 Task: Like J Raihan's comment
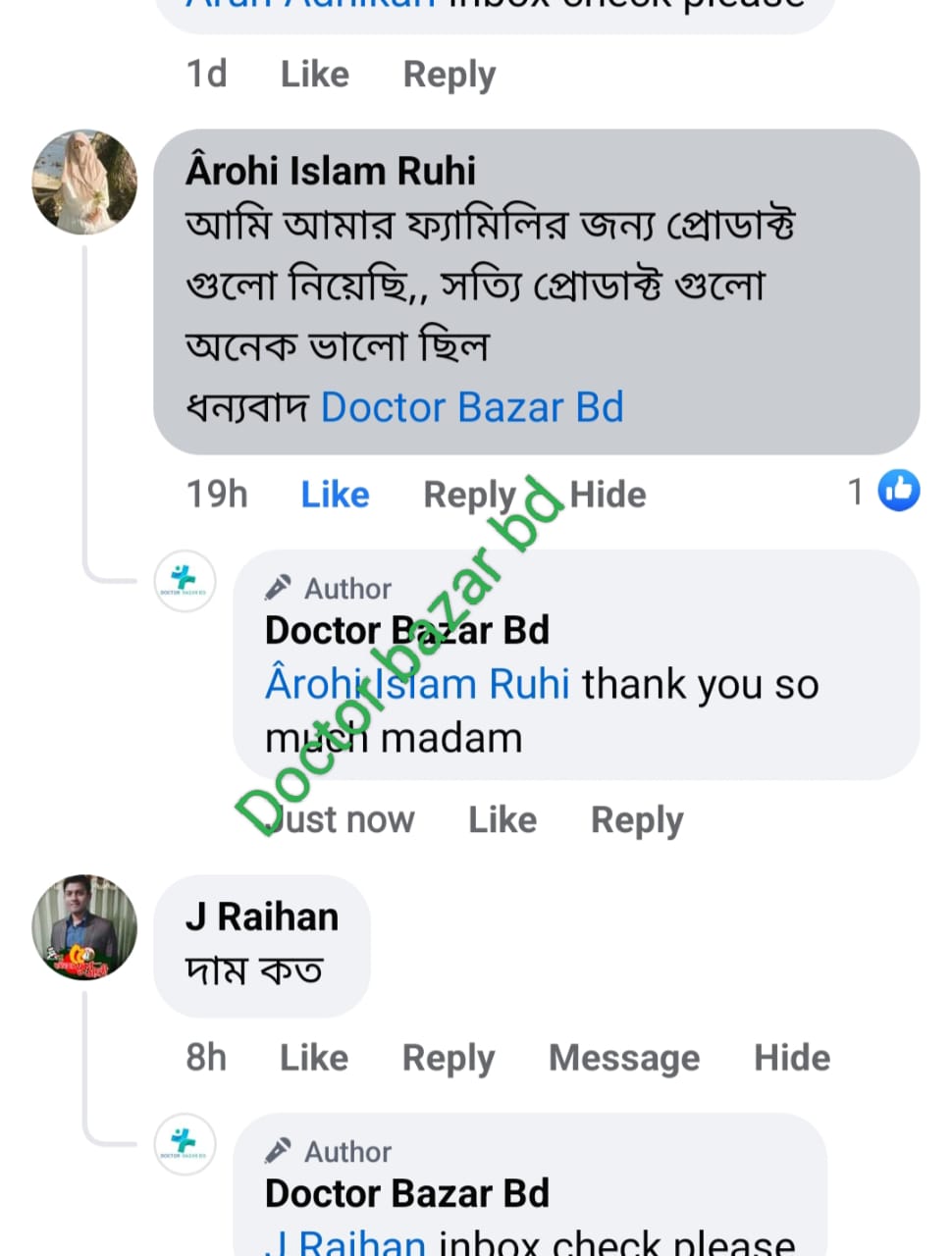(x=314, y=1058)
